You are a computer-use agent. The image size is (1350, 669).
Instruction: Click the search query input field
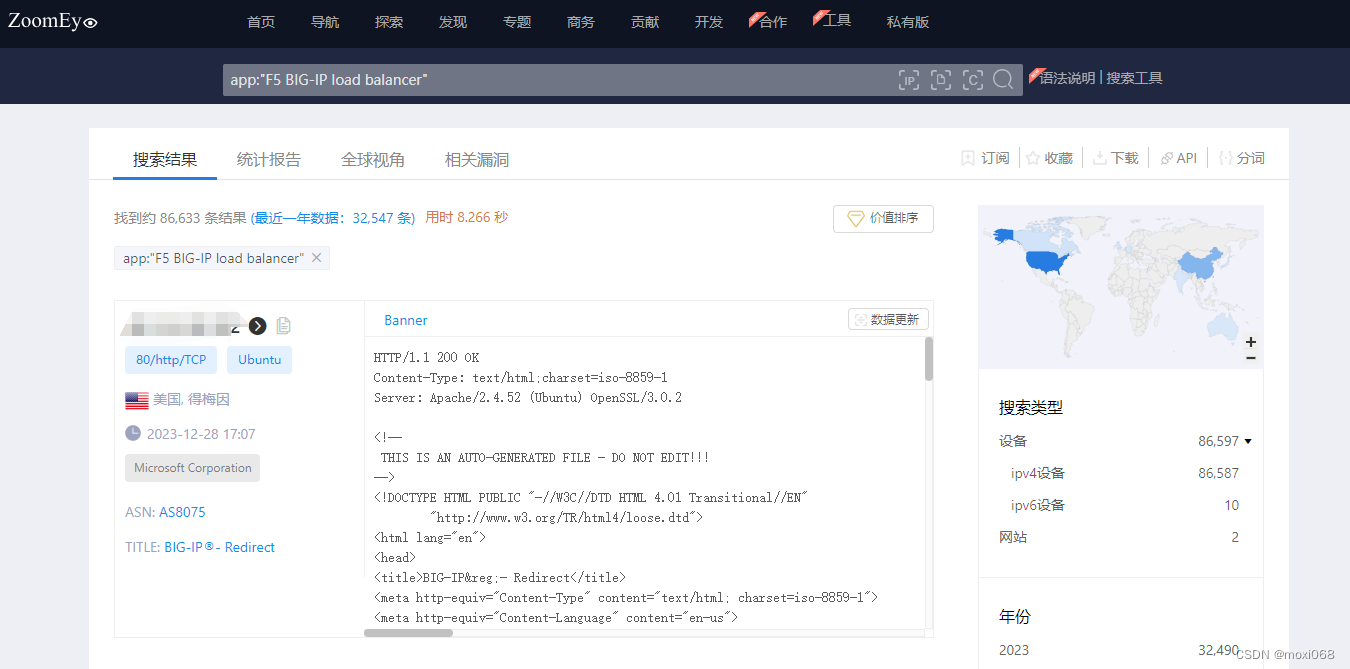(x=558, y=80)
